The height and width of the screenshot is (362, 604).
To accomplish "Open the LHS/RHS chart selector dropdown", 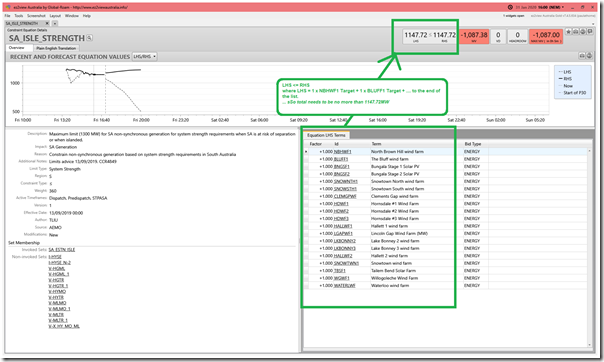I will 144,57.
